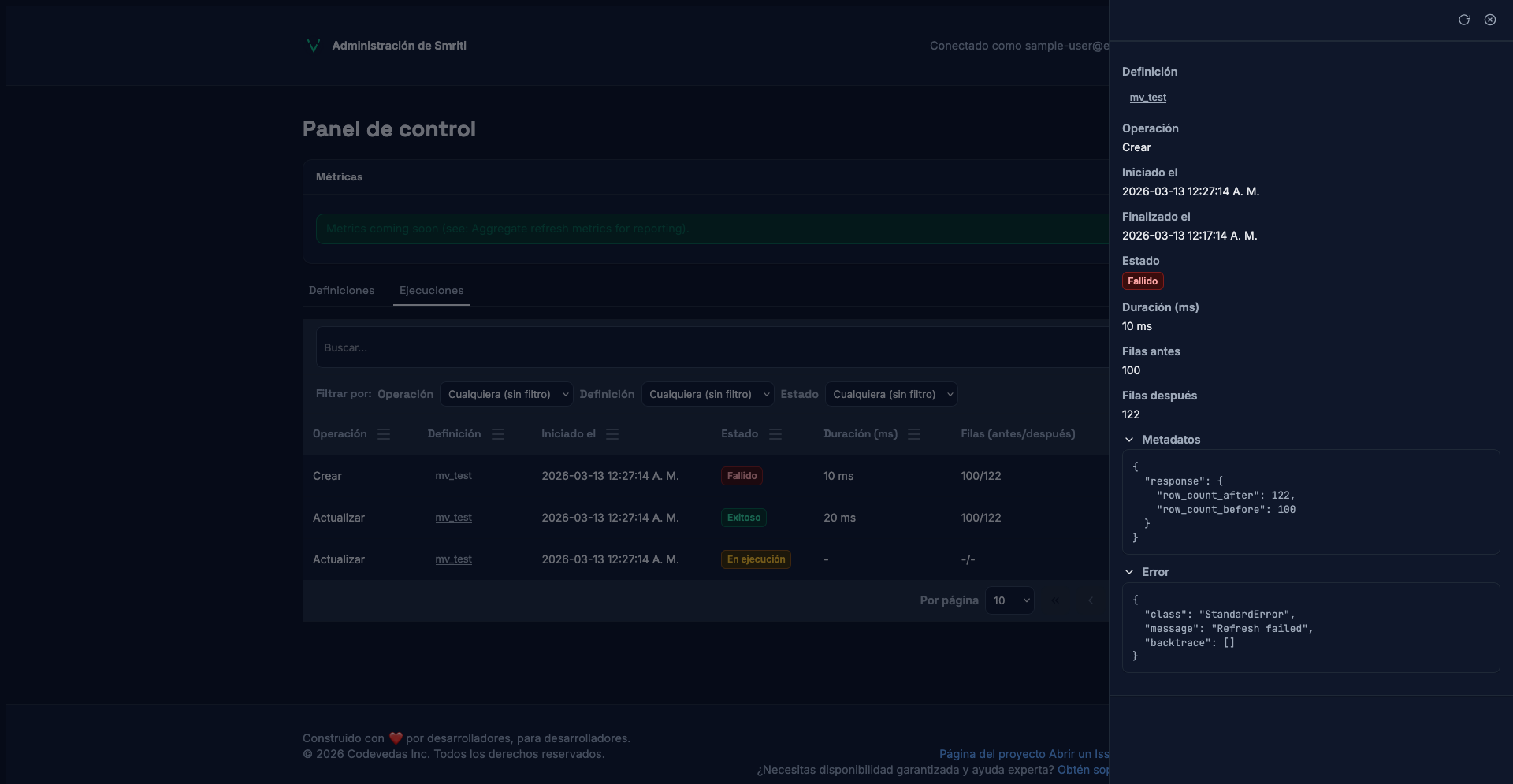Close the execution details side panel

tap(1490, 20)
